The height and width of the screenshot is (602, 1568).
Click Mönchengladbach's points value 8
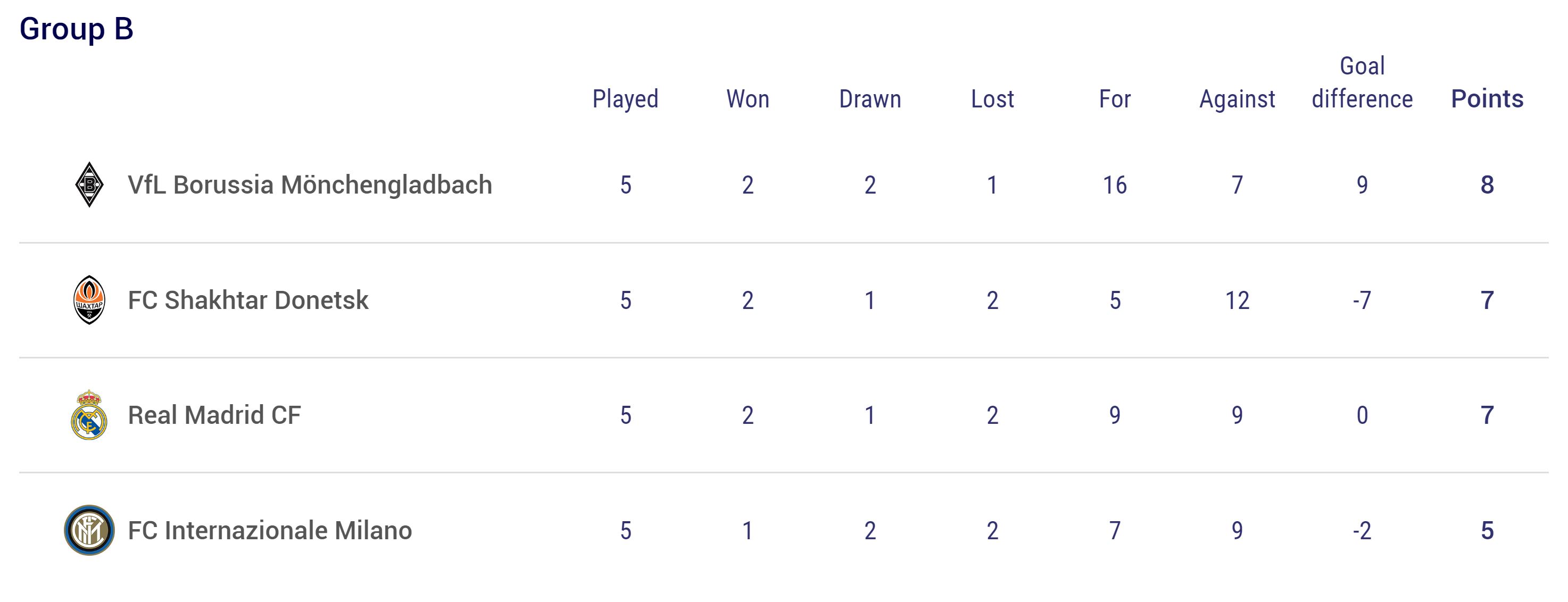[x=1487, y=185]
